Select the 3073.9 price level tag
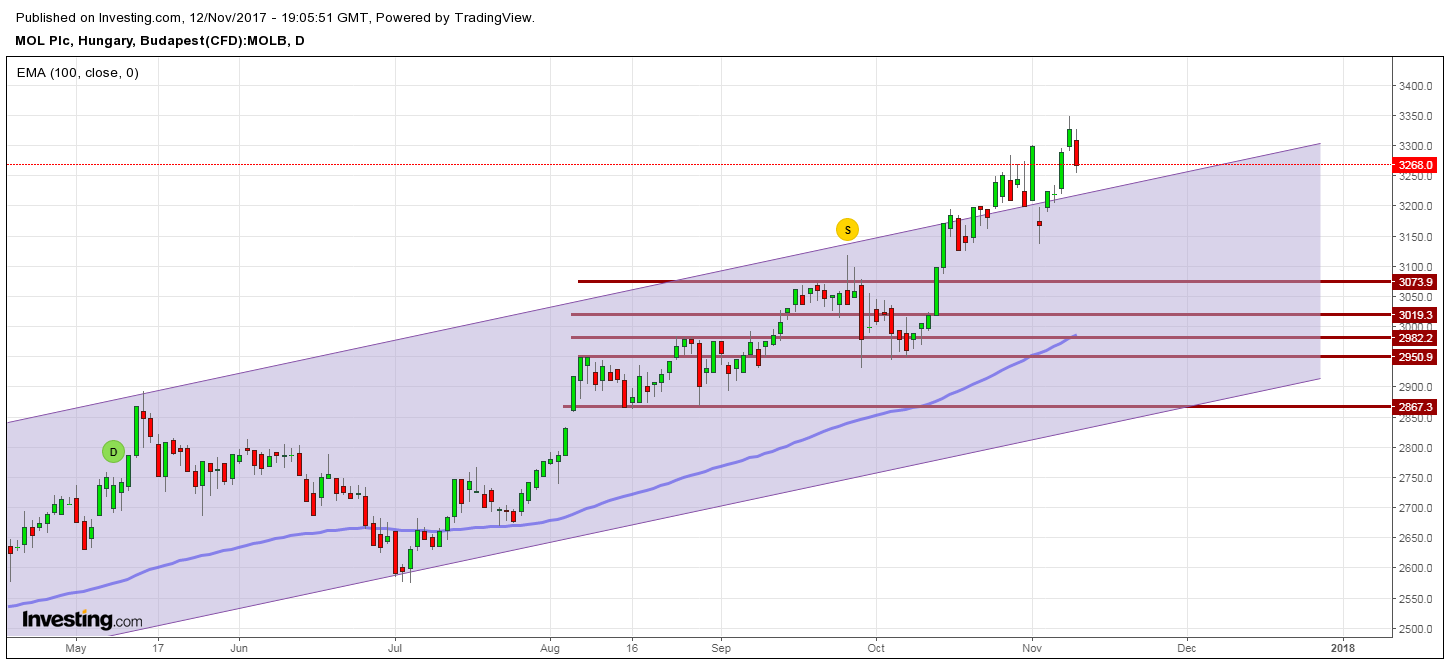Screen dimensions: 1450x661 1415,282
